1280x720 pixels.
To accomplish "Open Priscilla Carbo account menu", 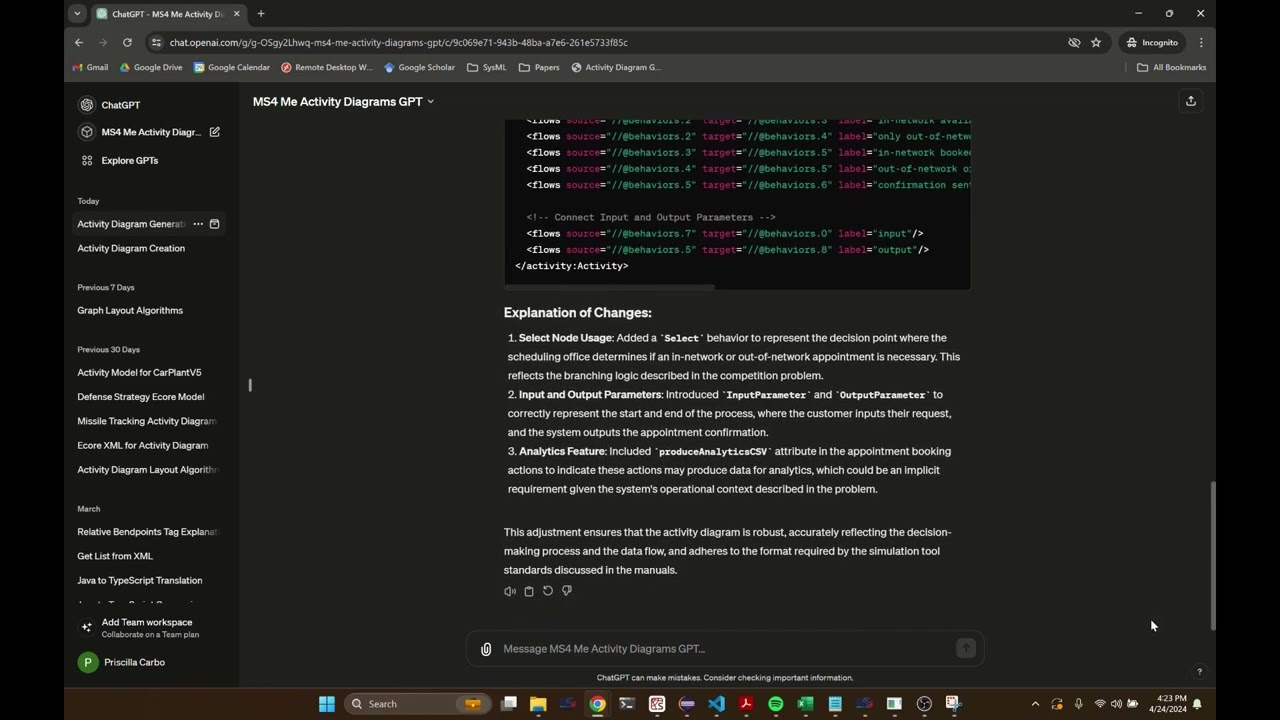I will 151,662.
